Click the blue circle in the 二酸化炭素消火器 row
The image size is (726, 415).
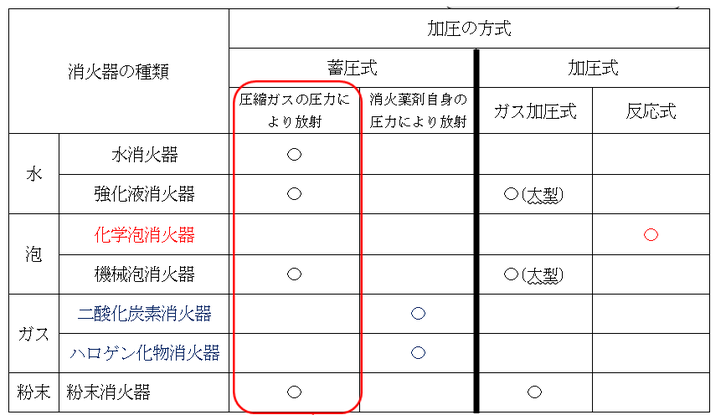[418, 314]
